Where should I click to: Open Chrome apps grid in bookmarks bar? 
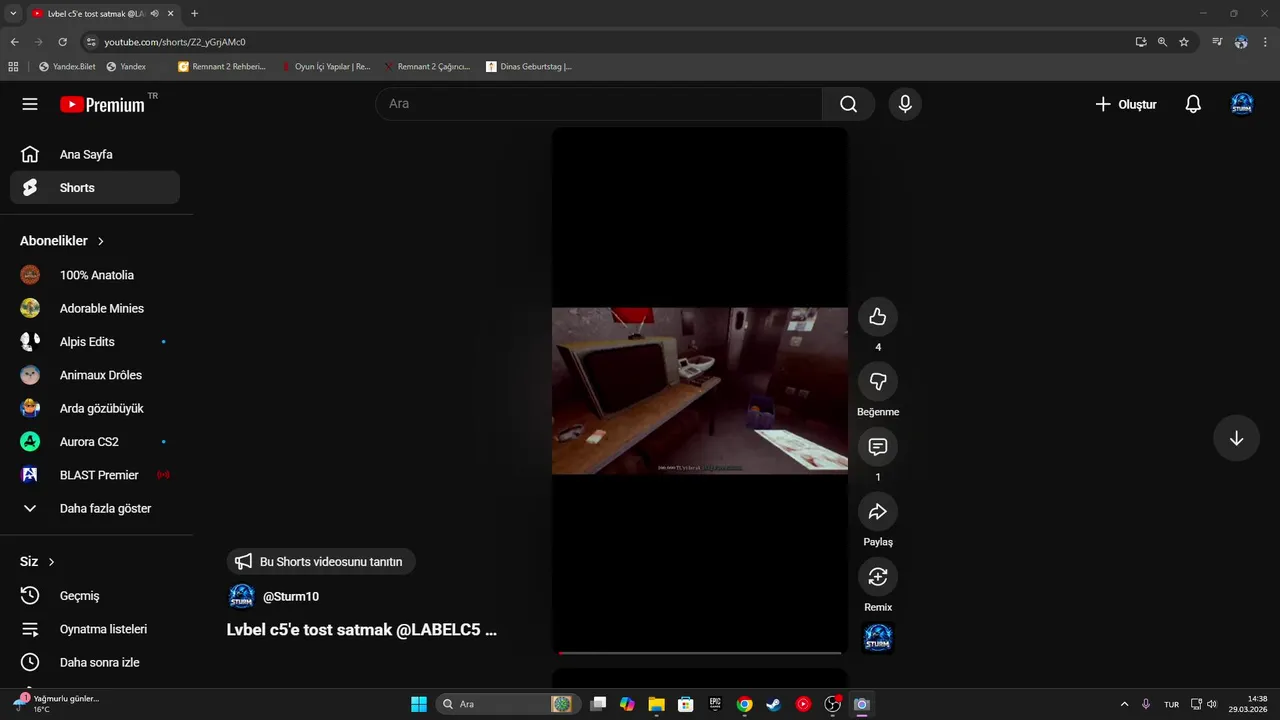13,67
